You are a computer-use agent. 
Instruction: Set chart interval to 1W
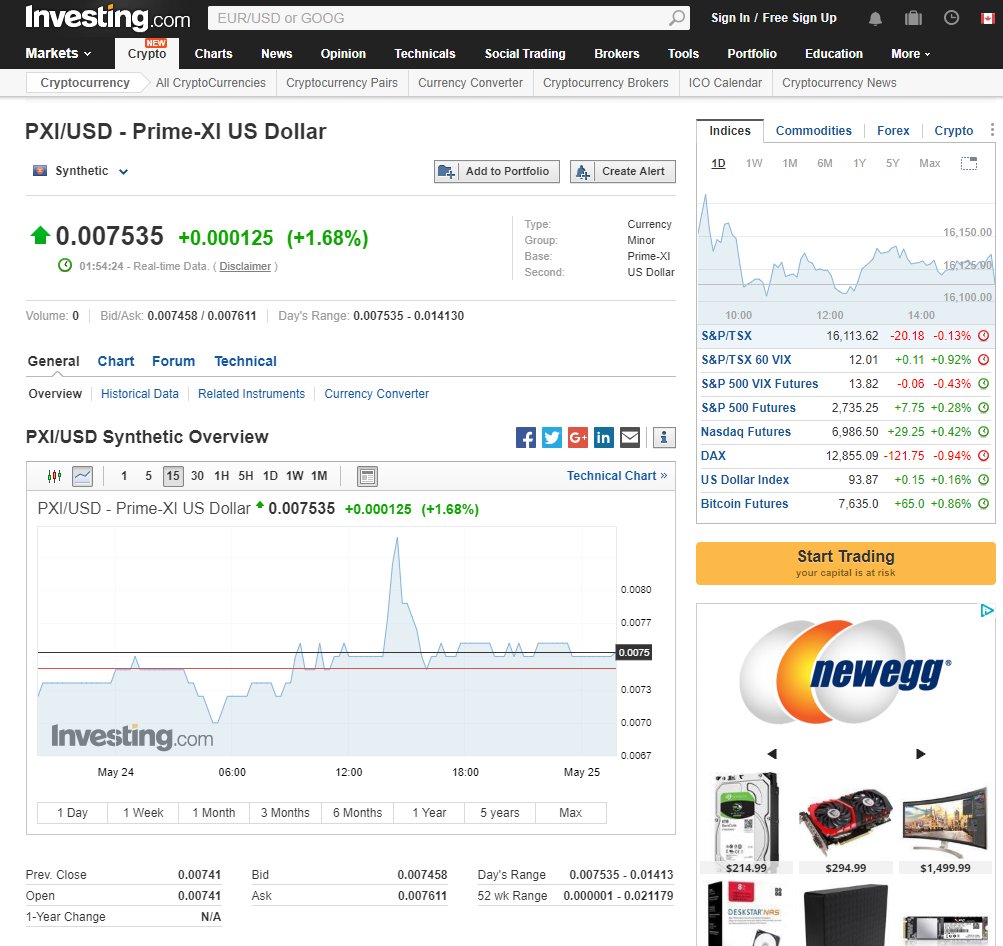tap(295, 476)
